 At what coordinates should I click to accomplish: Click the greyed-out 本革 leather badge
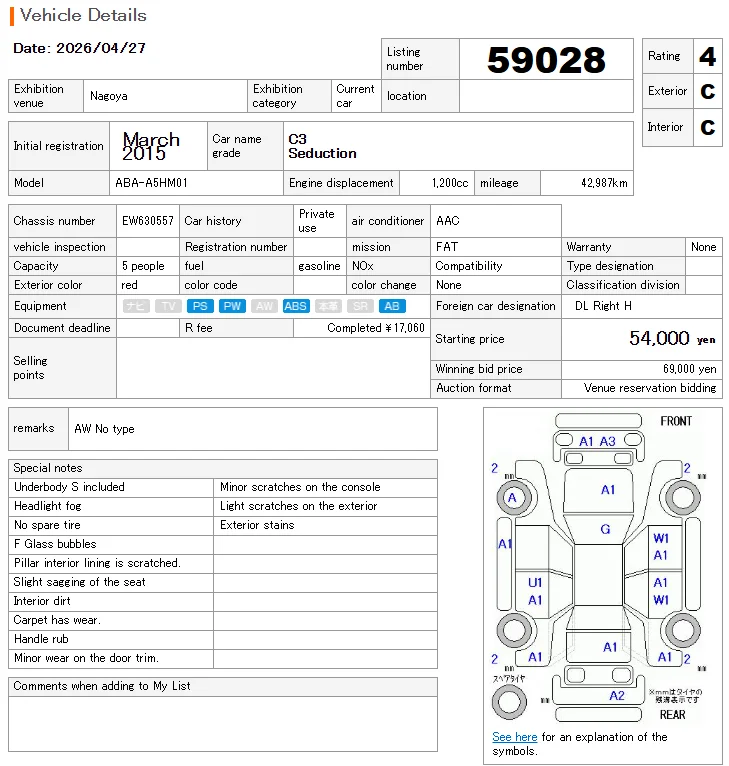pos(328,306)
